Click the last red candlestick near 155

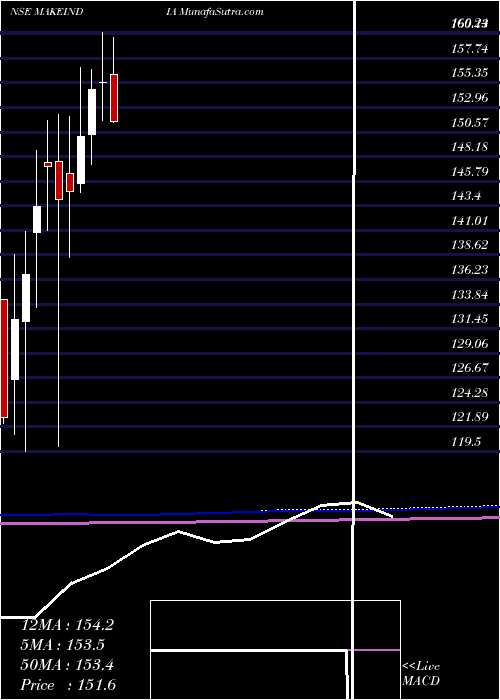click(x=114, y=98)
